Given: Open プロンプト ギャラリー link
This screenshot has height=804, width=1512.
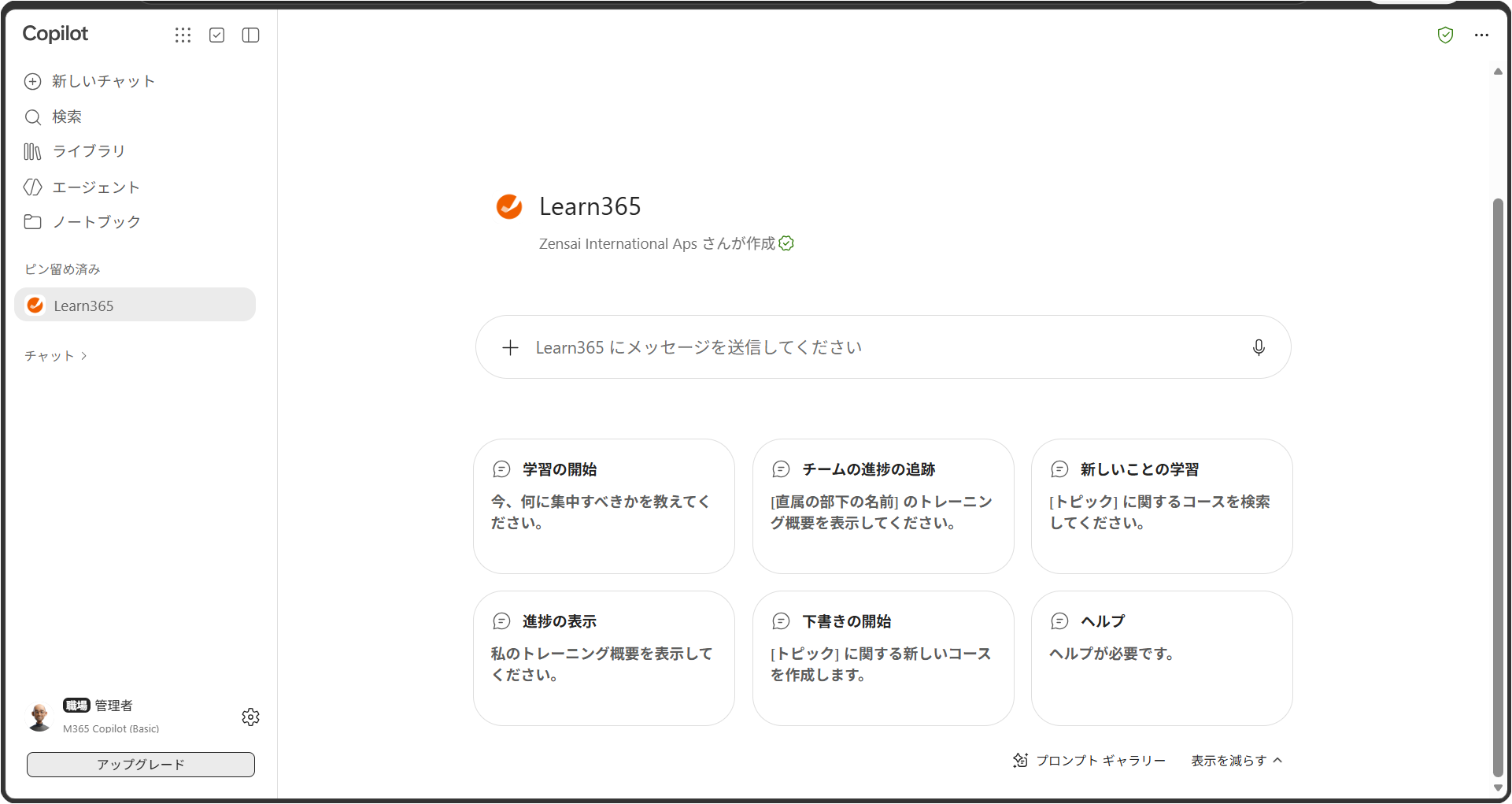Looking at the screenshot, I should click(1089, 760).
